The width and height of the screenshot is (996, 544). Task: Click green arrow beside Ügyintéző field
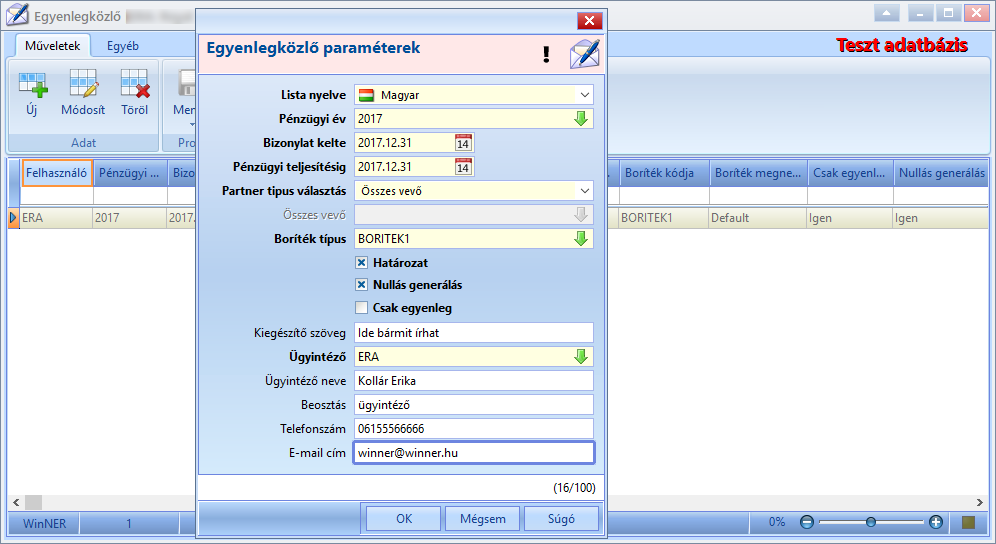click(581, 357)
